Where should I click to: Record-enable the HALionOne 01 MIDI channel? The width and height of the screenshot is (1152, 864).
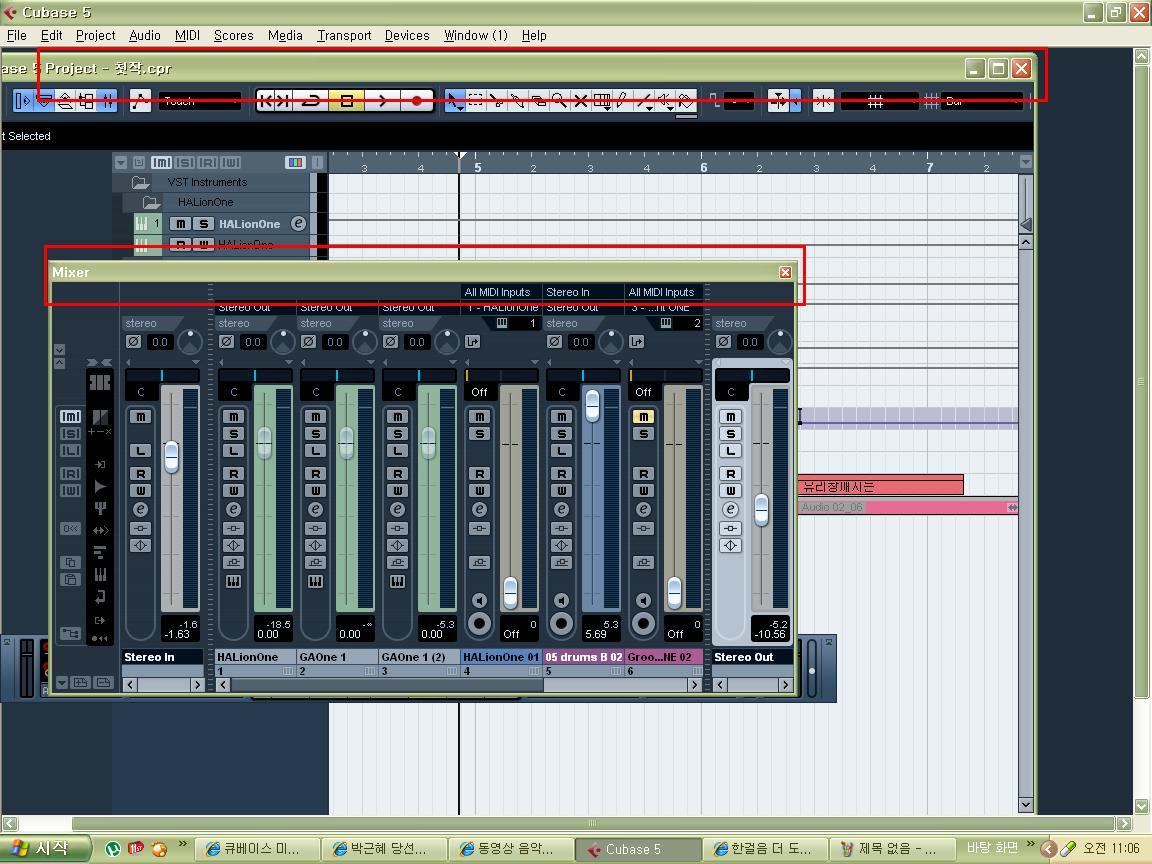(x=480, y=624)
